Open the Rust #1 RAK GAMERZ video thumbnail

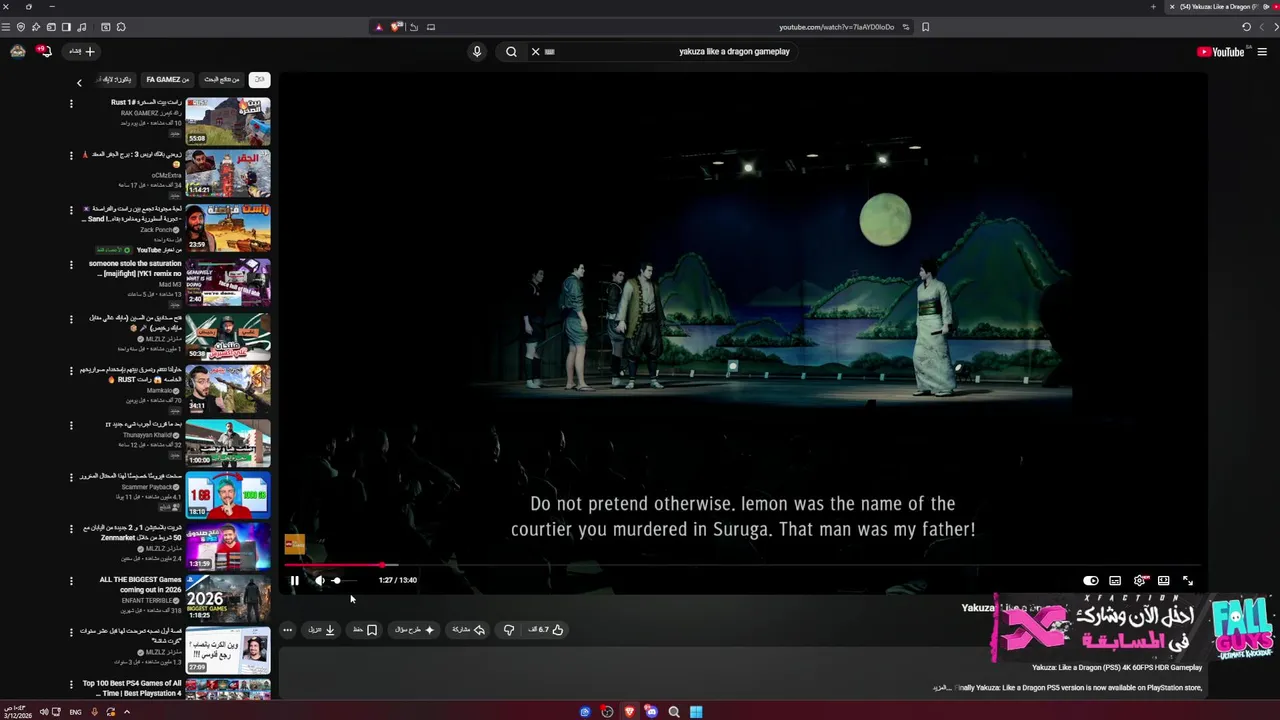pos(228,121)
